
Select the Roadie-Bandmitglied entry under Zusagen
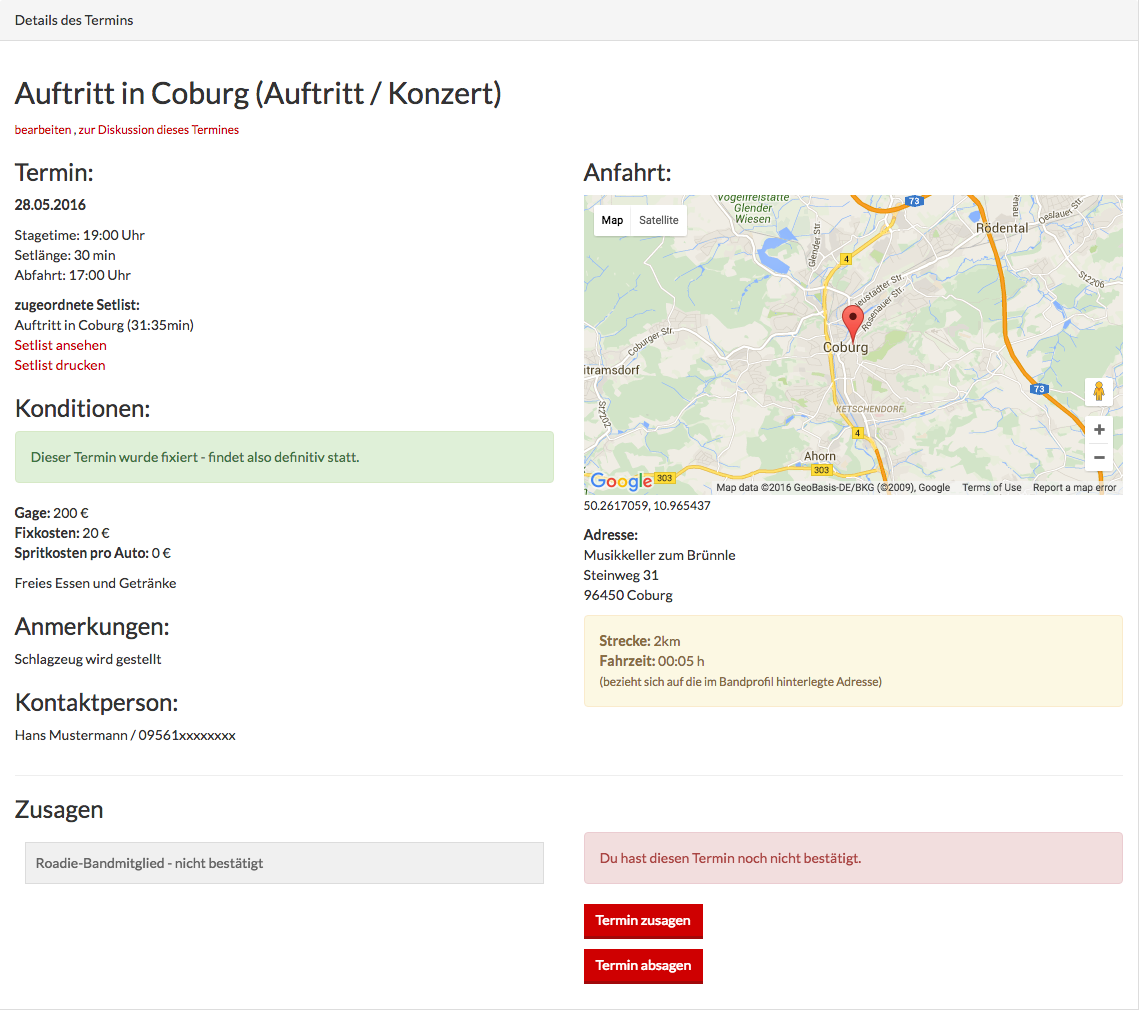coord(284,863)
